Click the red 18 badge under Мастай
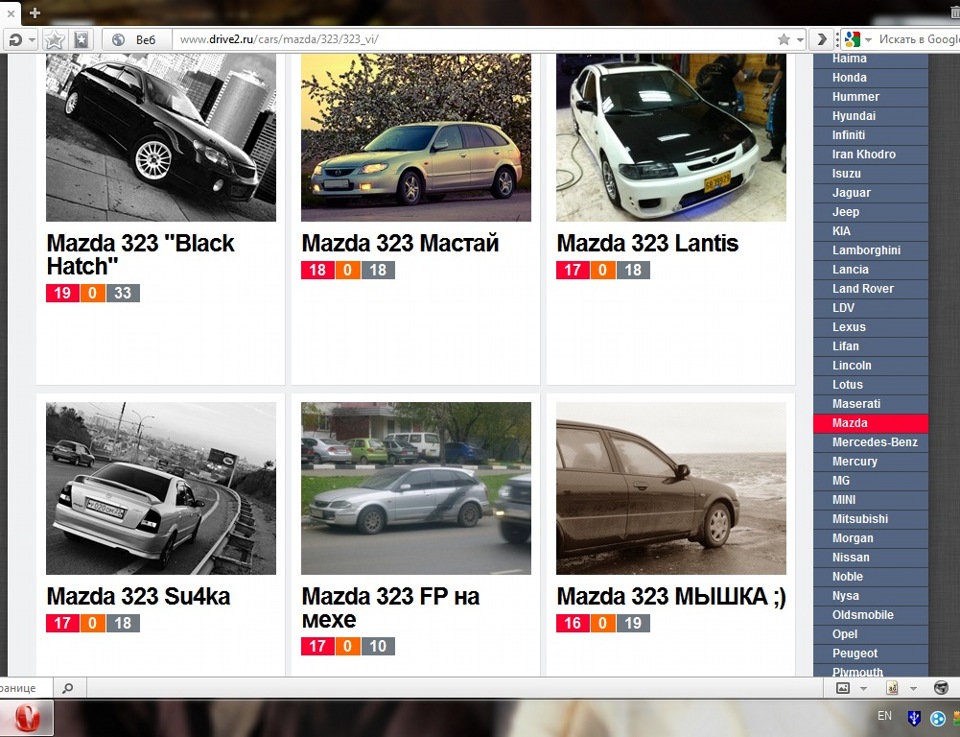Image resolution: width=960 pixels, height=737 pixels. tap(318, 270)
